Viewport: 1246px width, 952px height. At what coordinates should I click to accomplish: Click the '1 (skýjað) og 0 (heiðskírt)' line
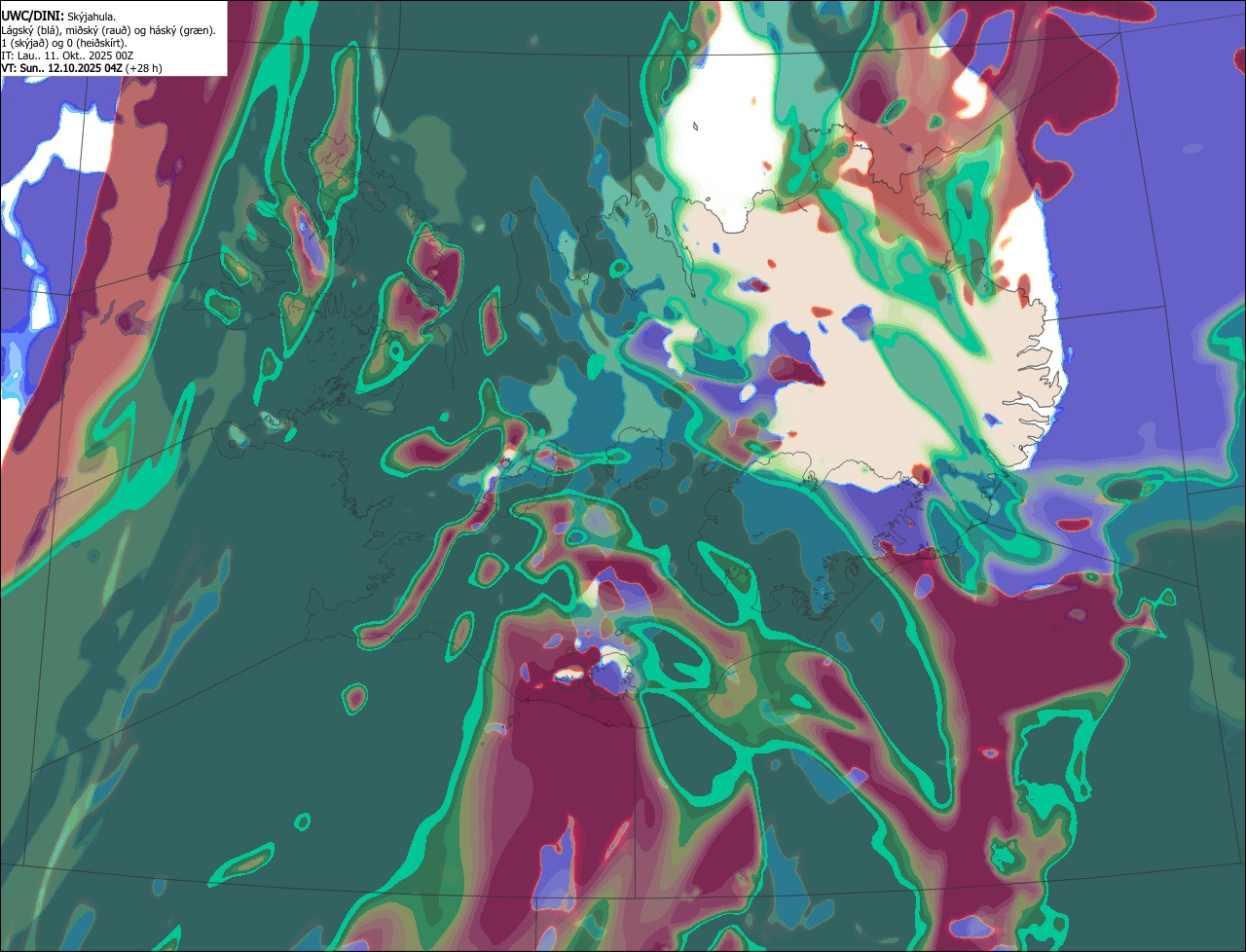pos(64,43)
